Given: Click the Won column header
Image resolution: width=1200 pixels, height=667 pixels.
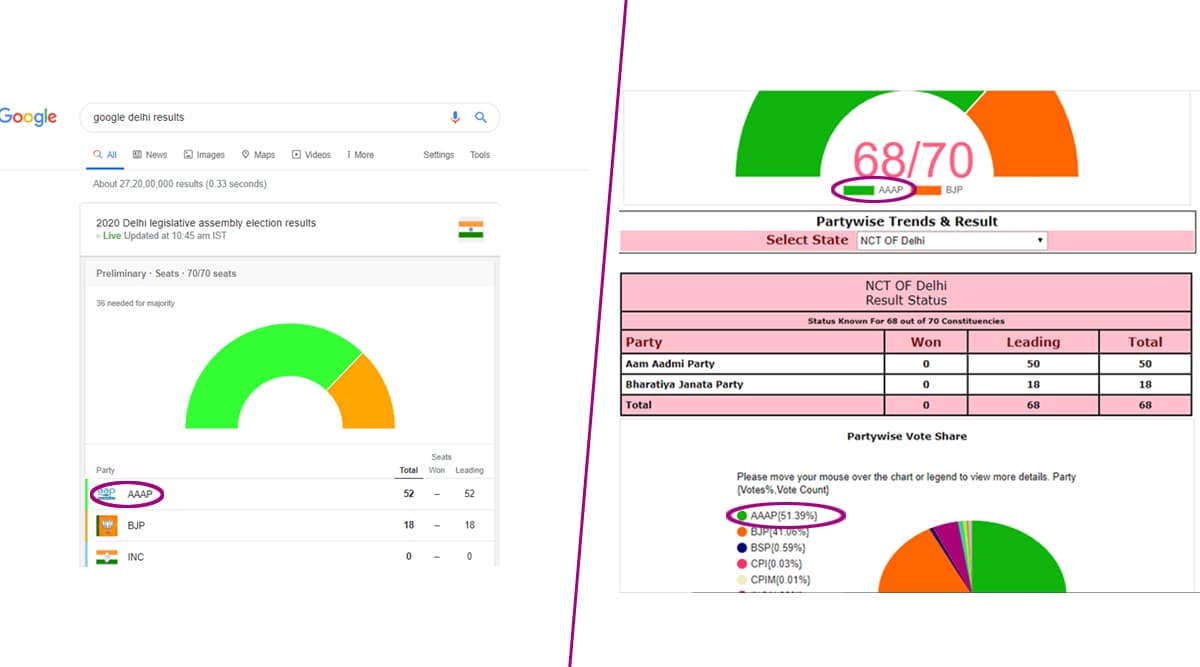Looking at the screenshot, I should (926, 342).
